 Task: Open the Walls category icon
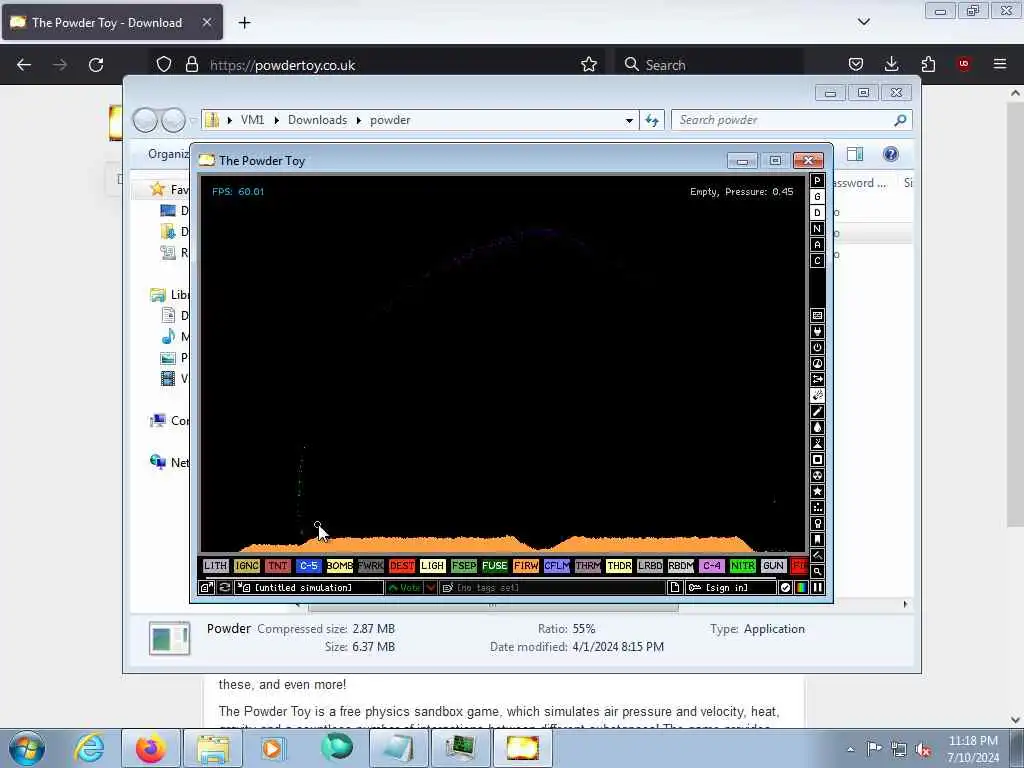coord(817,315)
